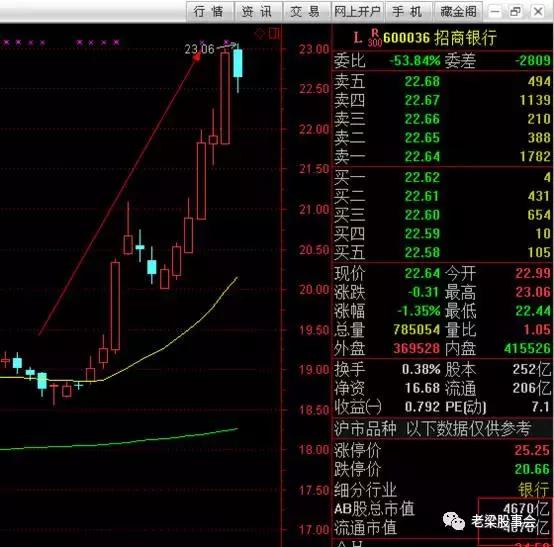Click 买三 volume 654
The width and height of the screenshot is (554, 547).
[x=539, y=214]
